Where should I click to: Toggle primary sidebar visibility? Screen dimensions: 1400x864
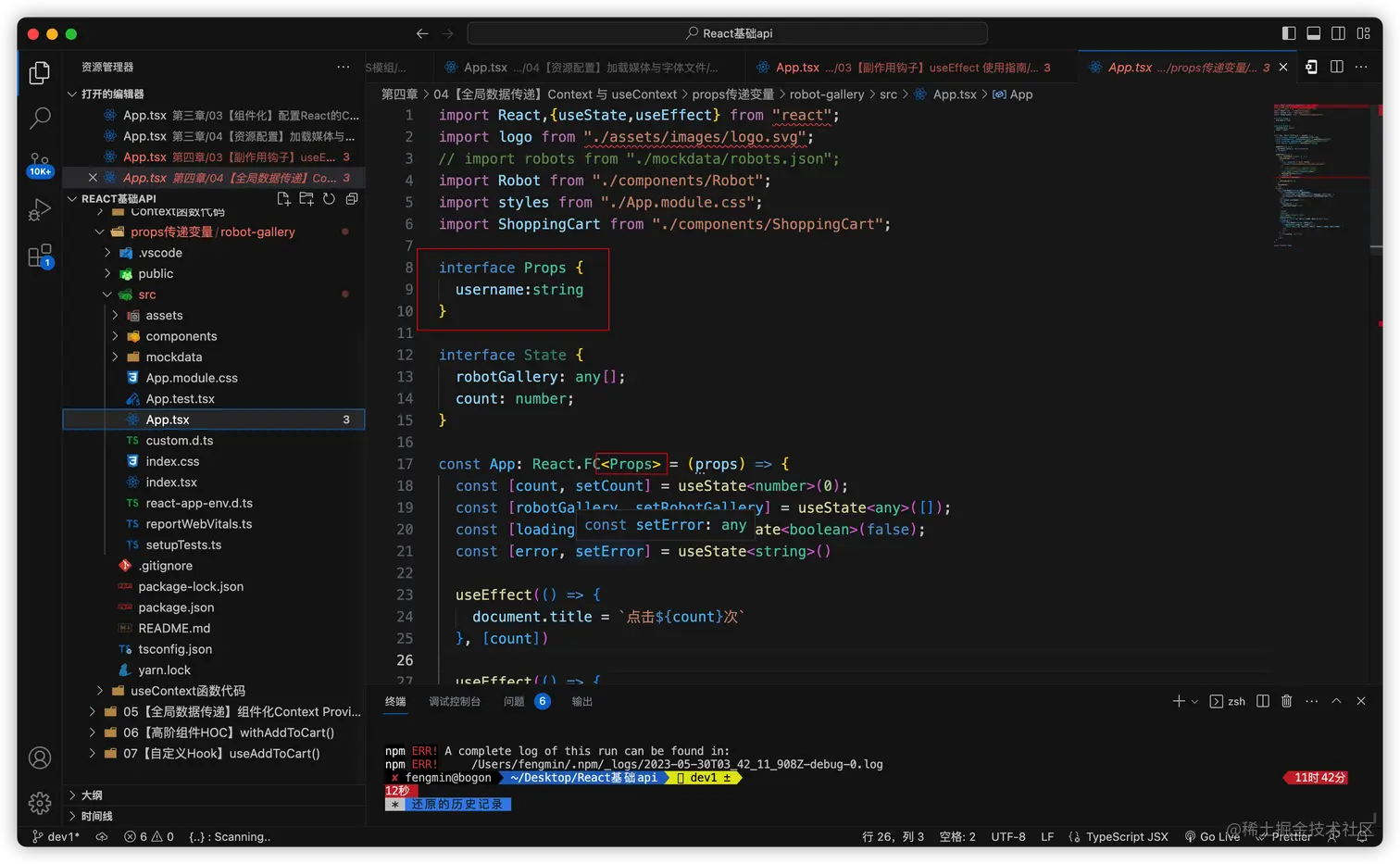(x=1289, y=33)
